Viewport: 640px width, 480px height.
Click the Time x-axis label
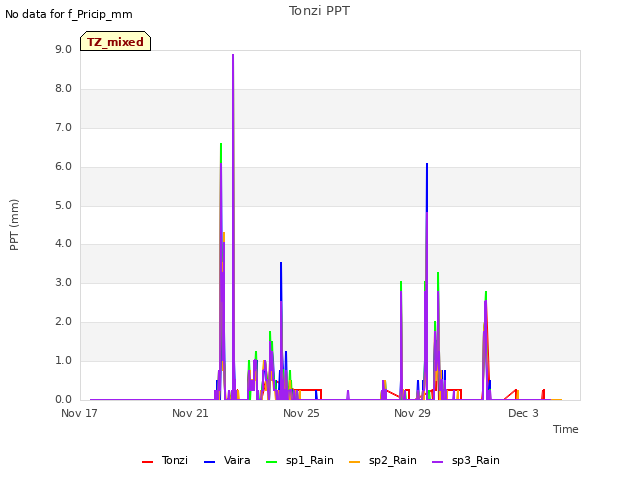point(566,429)
